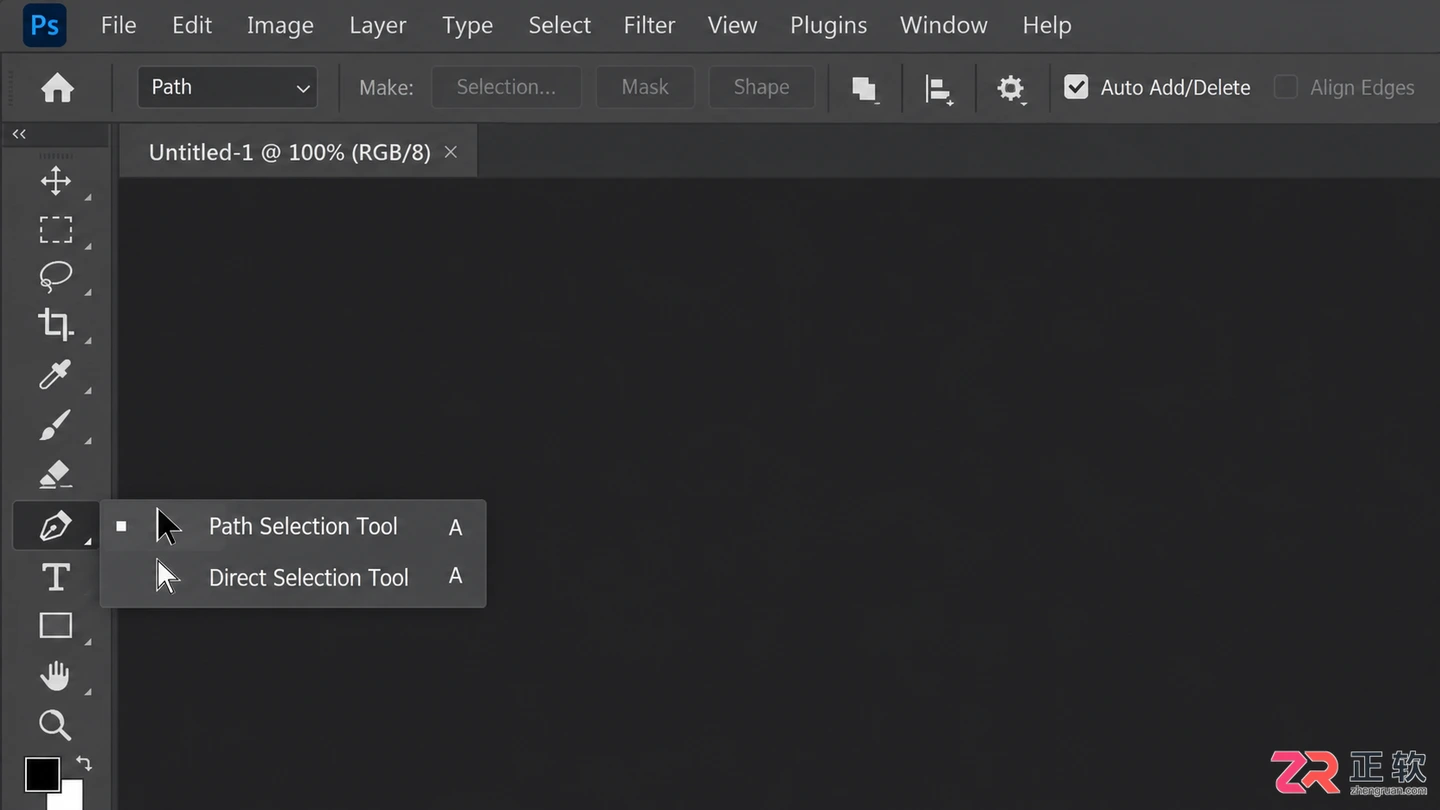Open the Path alignment options
Image resolution: width=1440 pixels, height=810 pixels.
click(x=939, y=88)
